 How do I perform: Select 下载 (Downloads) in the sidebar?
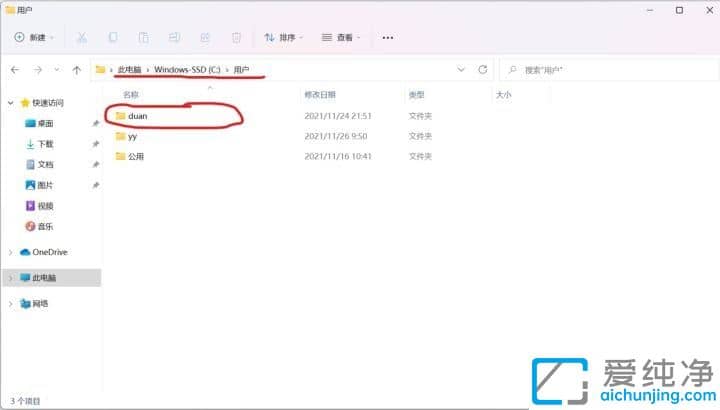45,144
